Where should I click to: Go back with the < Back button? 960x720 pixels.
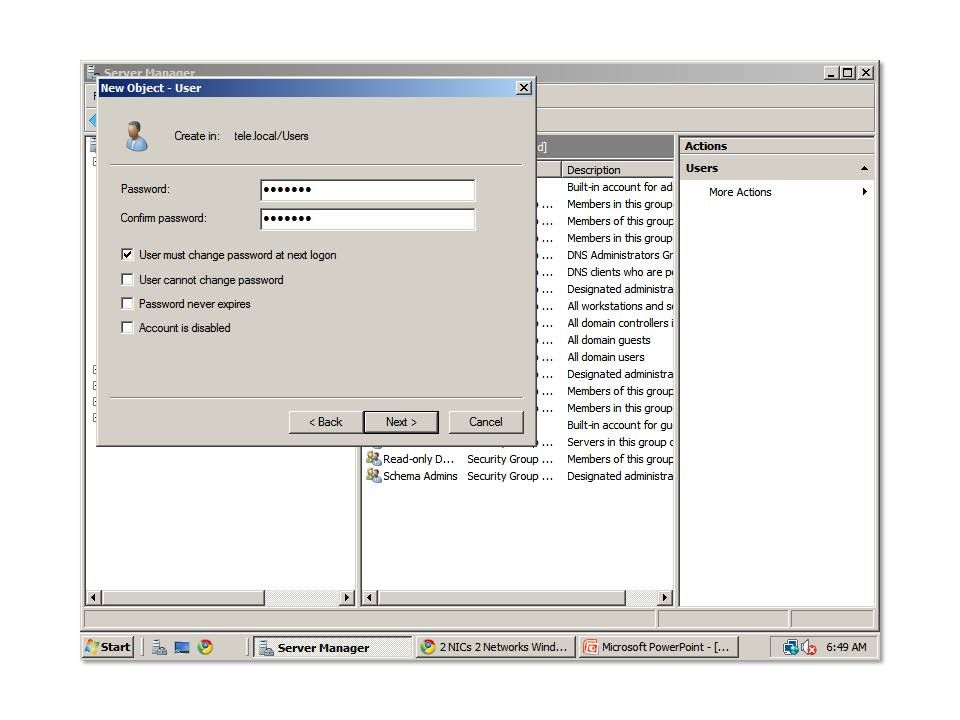325,422
